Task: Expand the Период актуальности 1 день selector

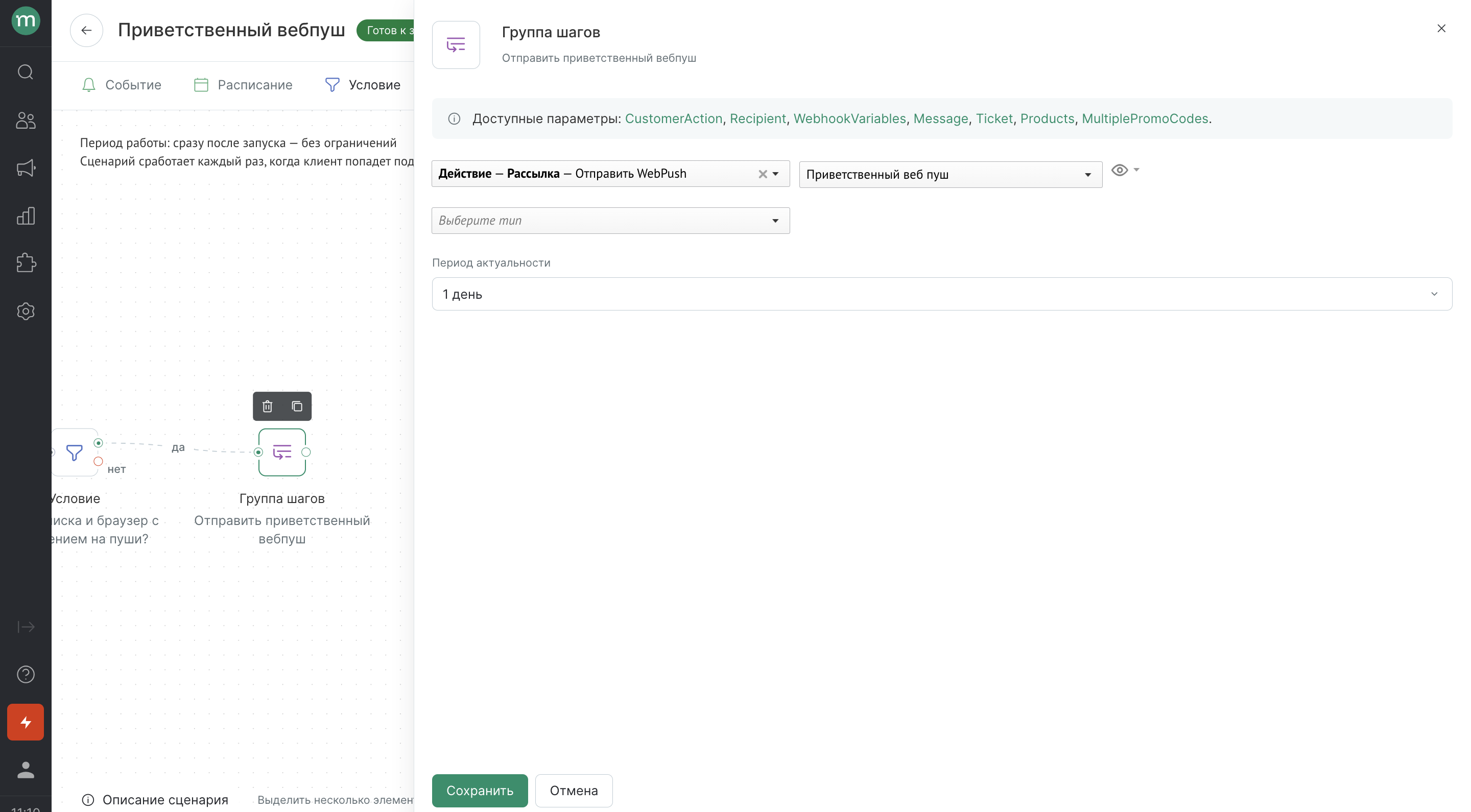Action: coord(942,294)
